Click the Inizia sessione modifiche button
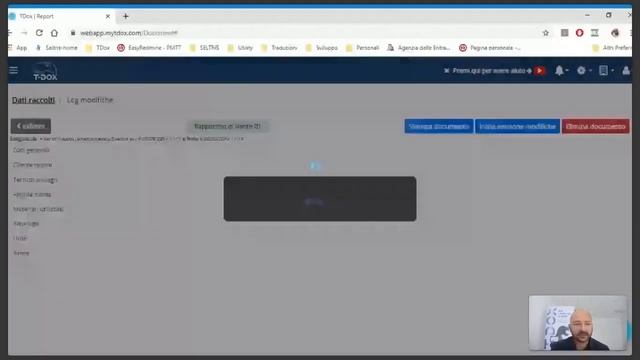640x360 pixels. pos(517,126)
